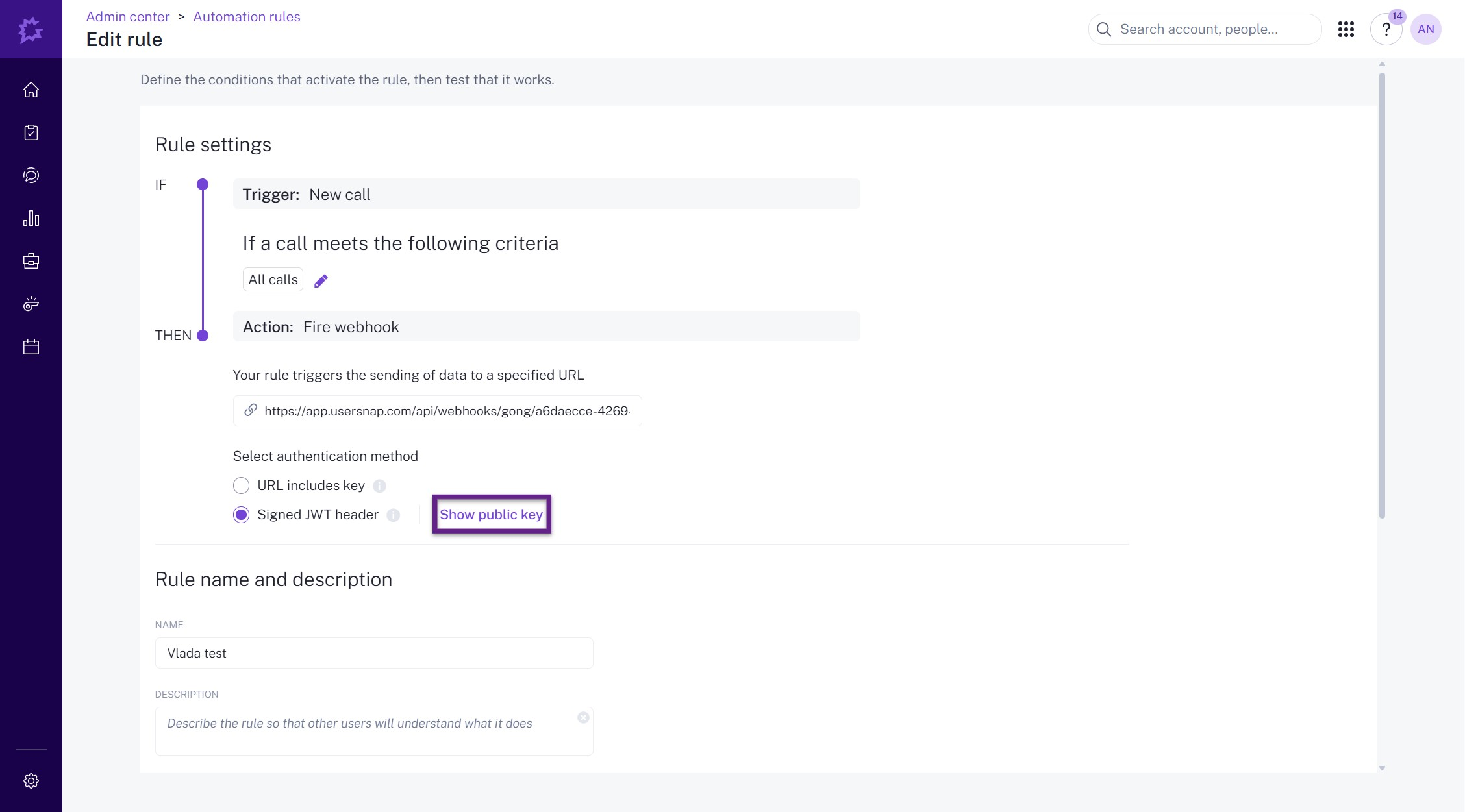
Task: Clear the description field with x icon
Action: [x=583, y=717]
